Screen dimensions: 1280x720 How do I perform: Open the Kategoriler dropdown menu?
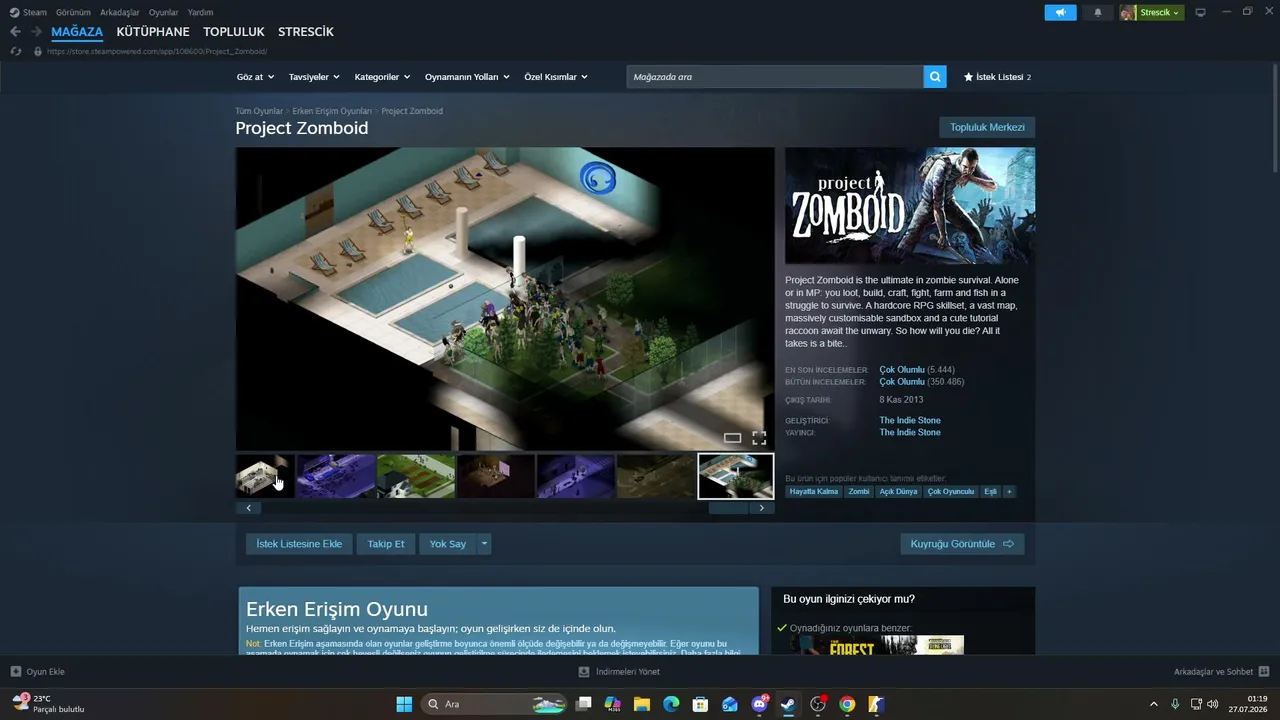[x=382, y=77]
